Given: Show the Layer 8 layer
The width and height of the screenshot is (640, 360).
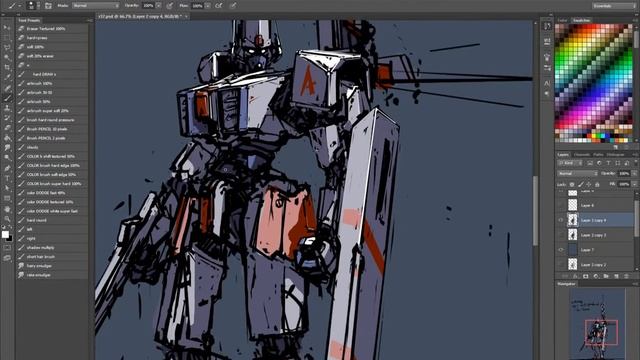Looking at the screenshot, I should pyautogui.click(x=561, y=205).
